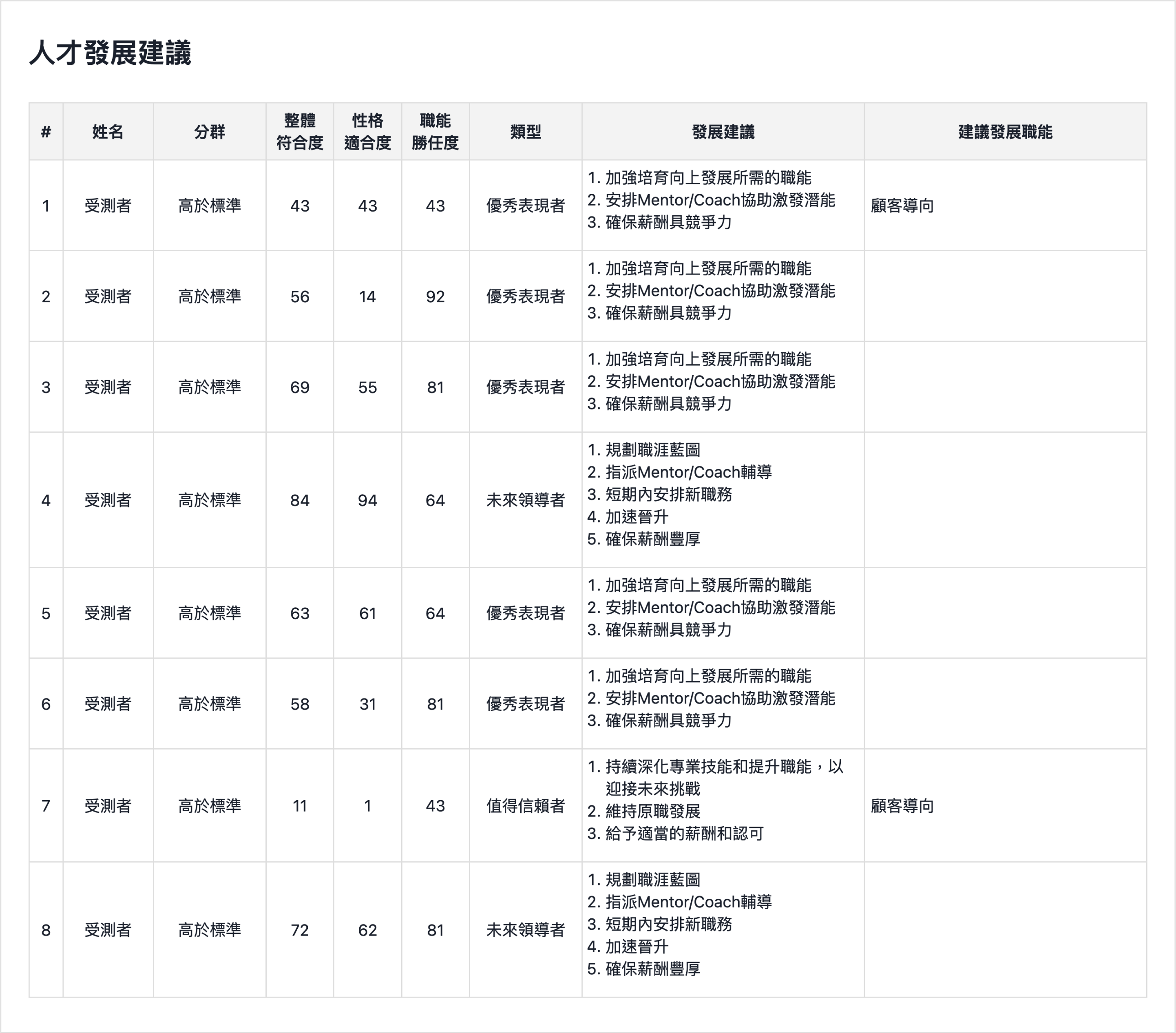Click the 職能勝任度 column header
This screenshot has height=1033, width=1176.
pyautogui.click(x=435, y=132)
